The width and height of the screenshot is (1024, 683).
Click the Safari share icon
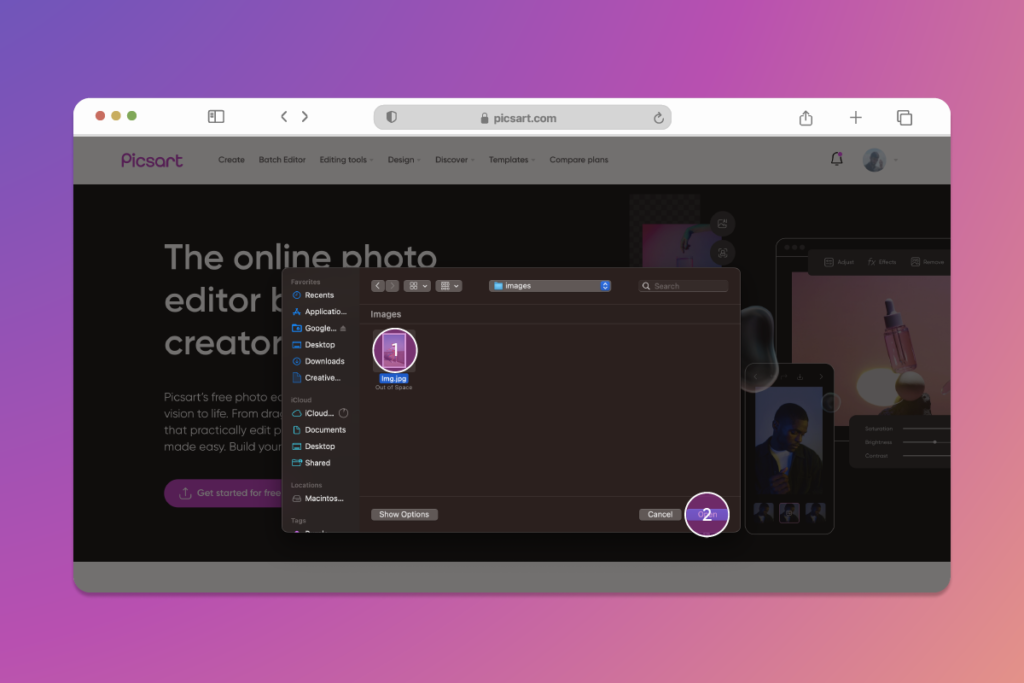point(806,117)
